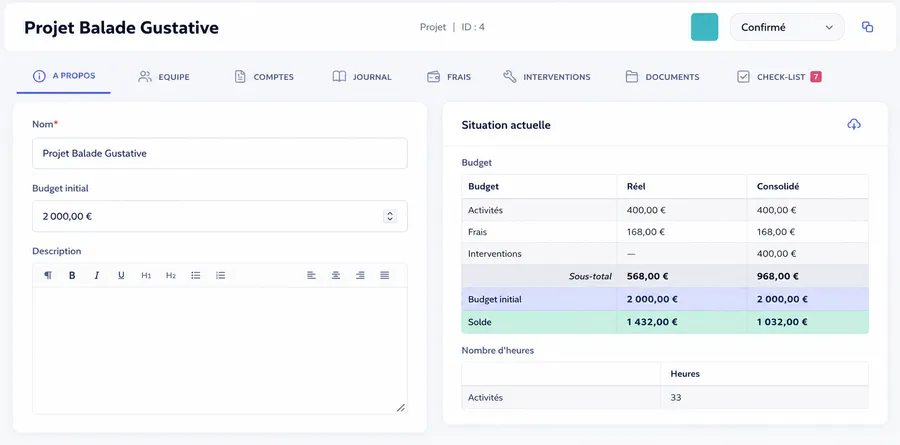This screenshot has height=445, width=900.
Task: Click the Activités row in Budget table
Action: [665, 210]
